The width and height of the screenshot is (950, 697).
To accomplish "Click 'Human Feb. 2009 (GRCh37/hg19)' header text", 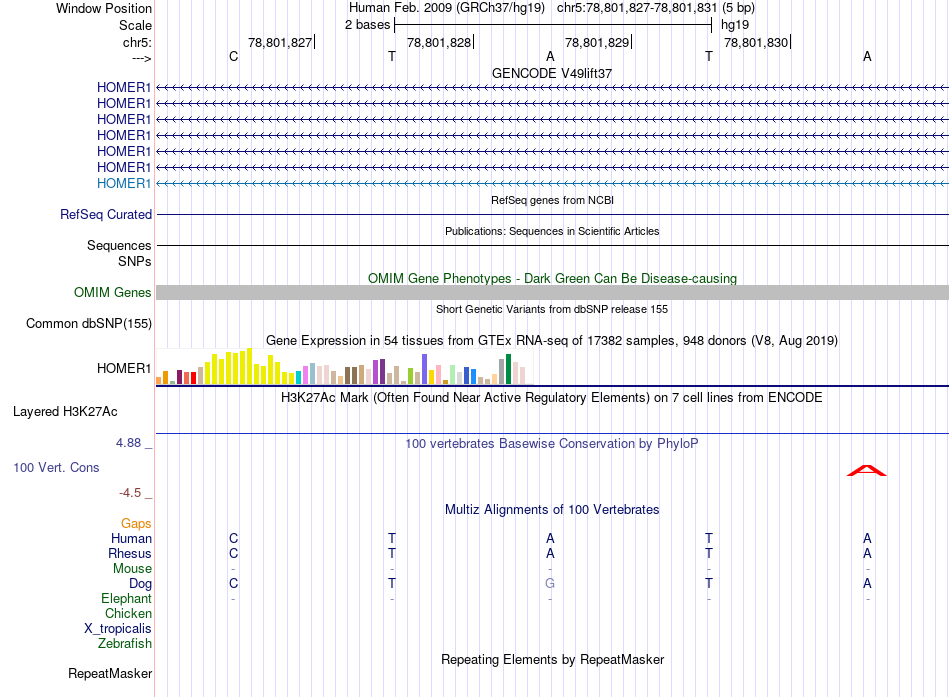I will click(x=447, y=8).
